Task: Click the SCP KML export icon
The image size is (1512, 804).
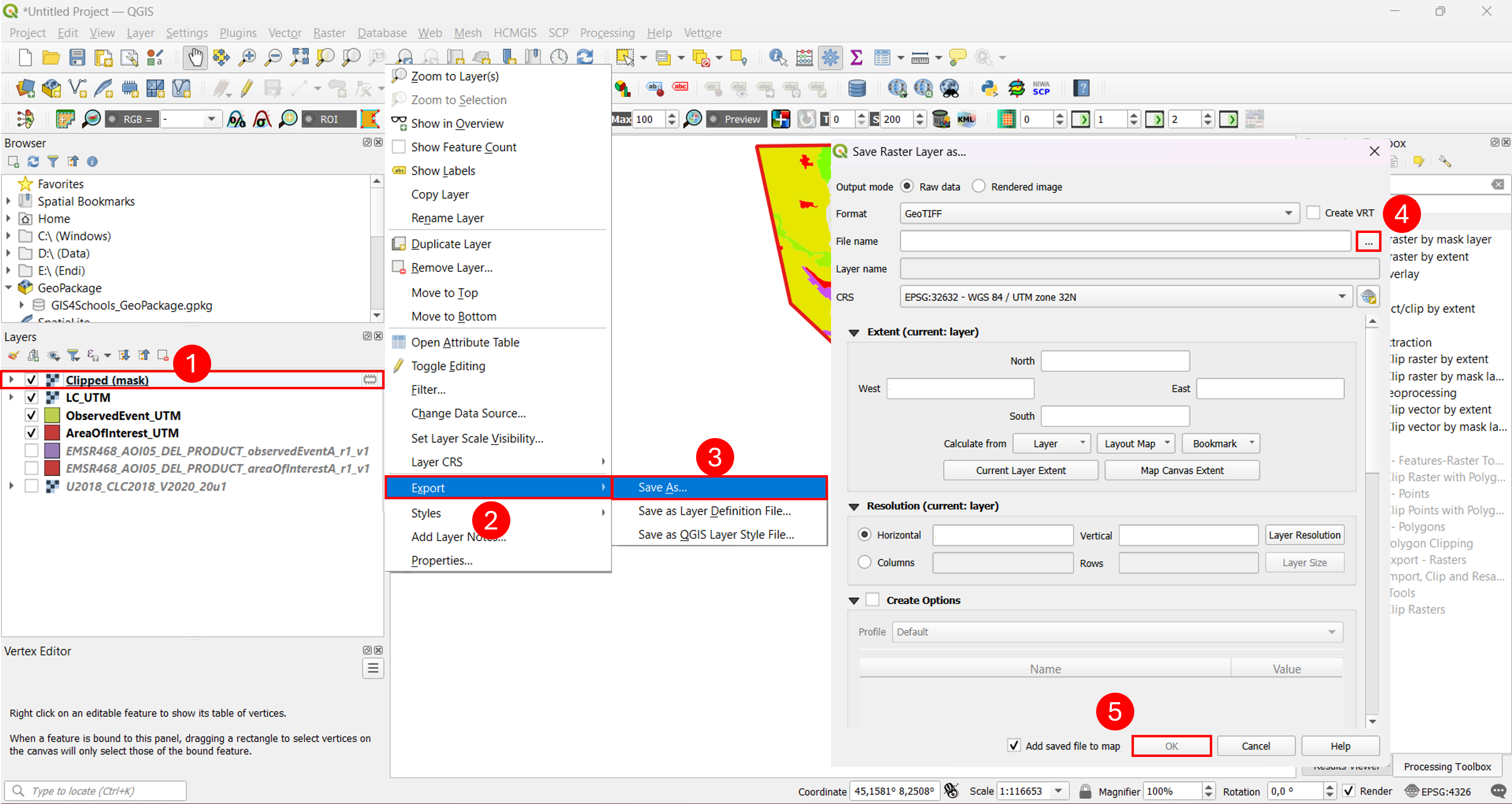Action: [966, 119]
